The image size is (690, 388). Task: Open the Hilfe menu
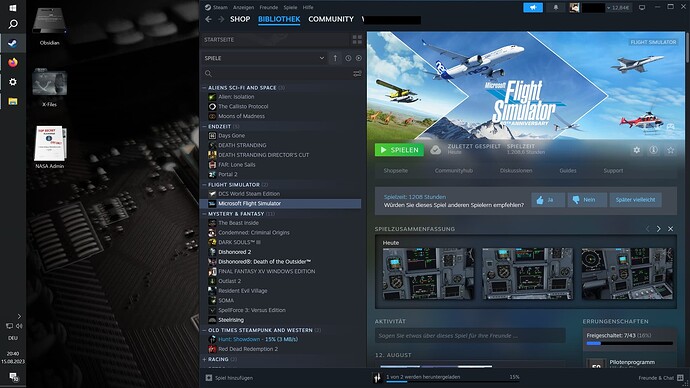(x=308, y=7)
